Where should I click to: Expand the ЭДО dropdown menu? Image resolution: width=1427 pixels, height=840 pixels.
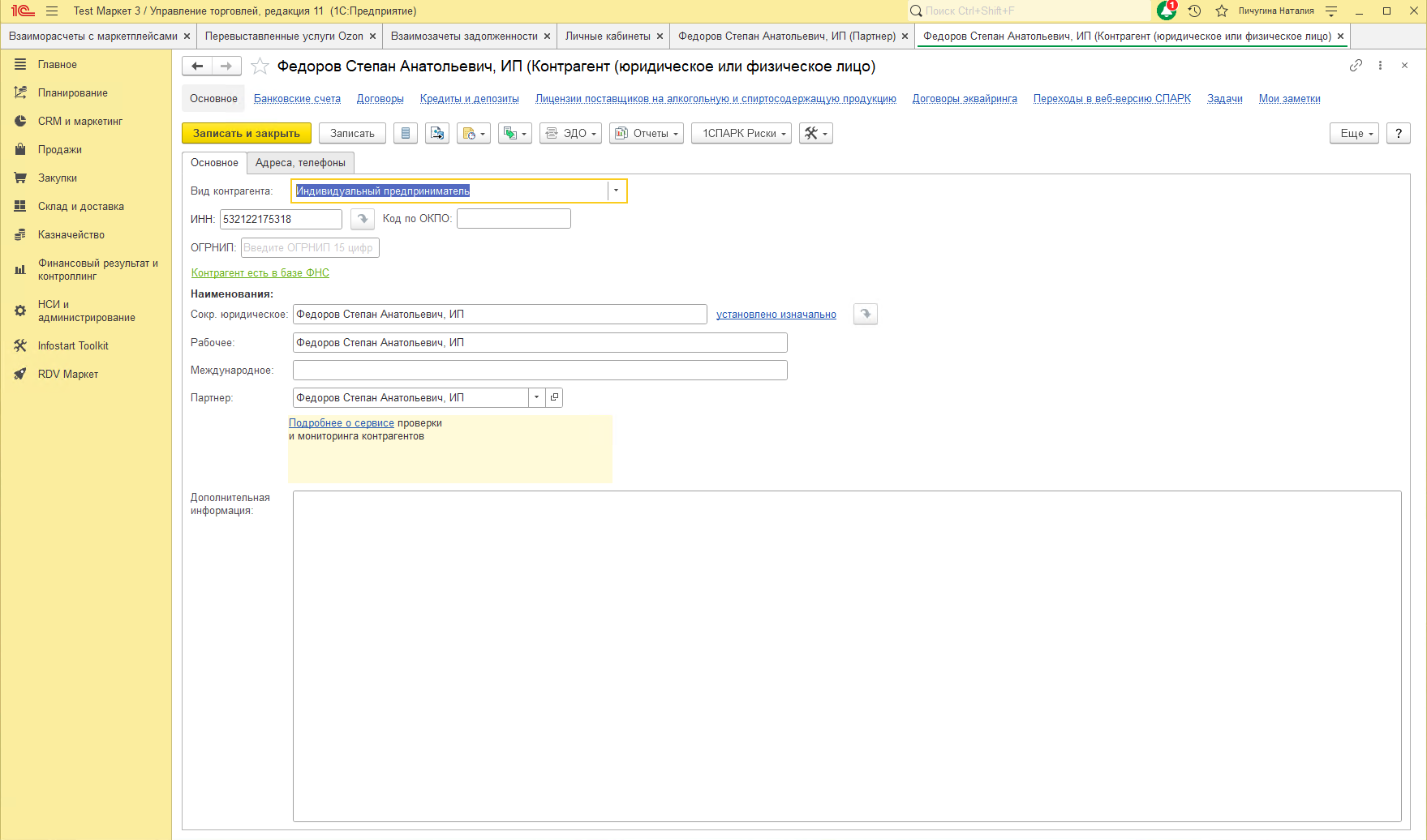point(571,133)
